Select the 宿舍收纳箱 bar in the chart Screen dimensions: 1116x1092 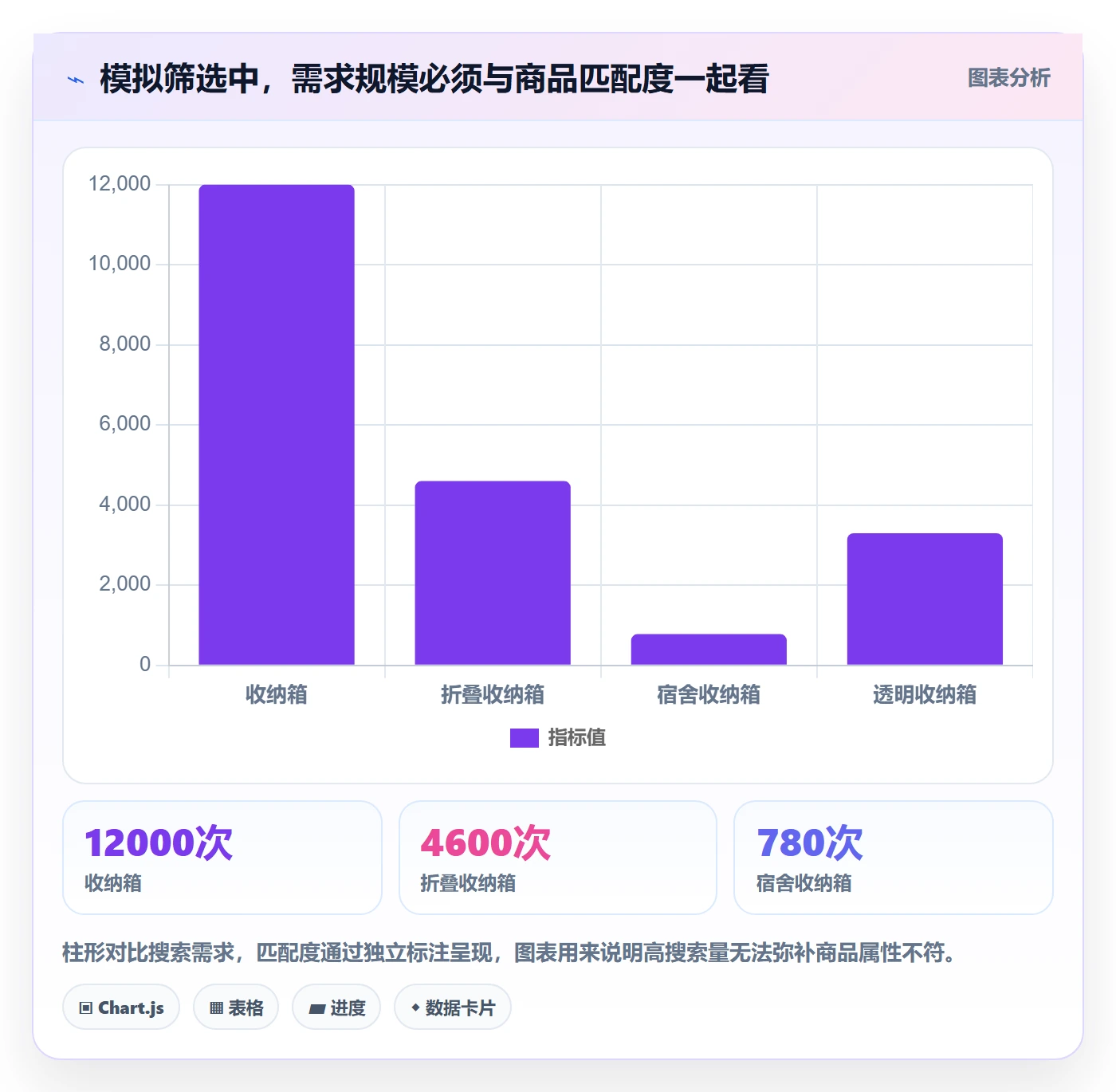coord(709,650)
